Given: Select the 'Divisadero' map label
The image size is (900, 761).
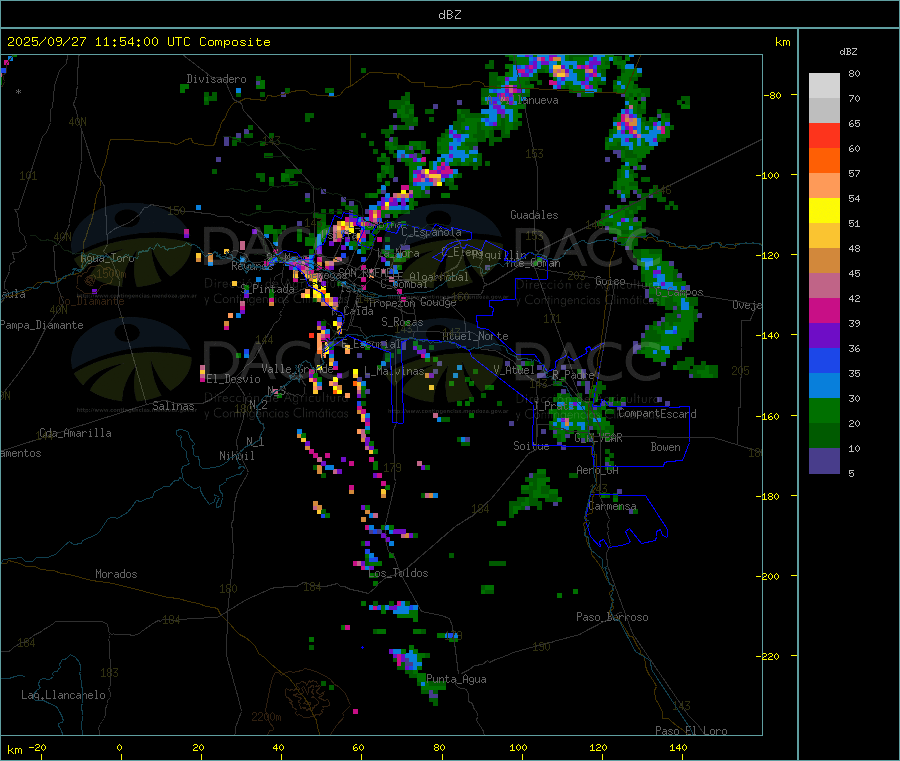Looking at the screenshot, I should click(216, 79).
